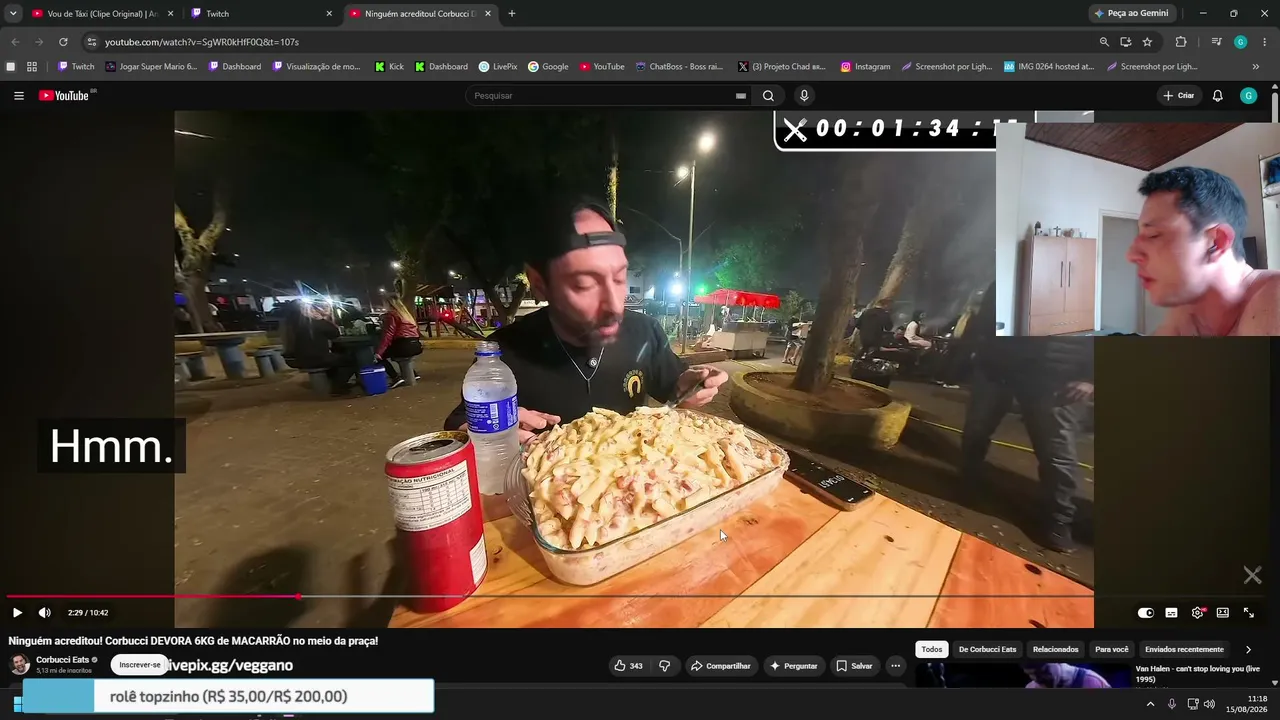1280x720 pixels.
Task: Run the YouTube search magnifier button
Action: point(768,96)
